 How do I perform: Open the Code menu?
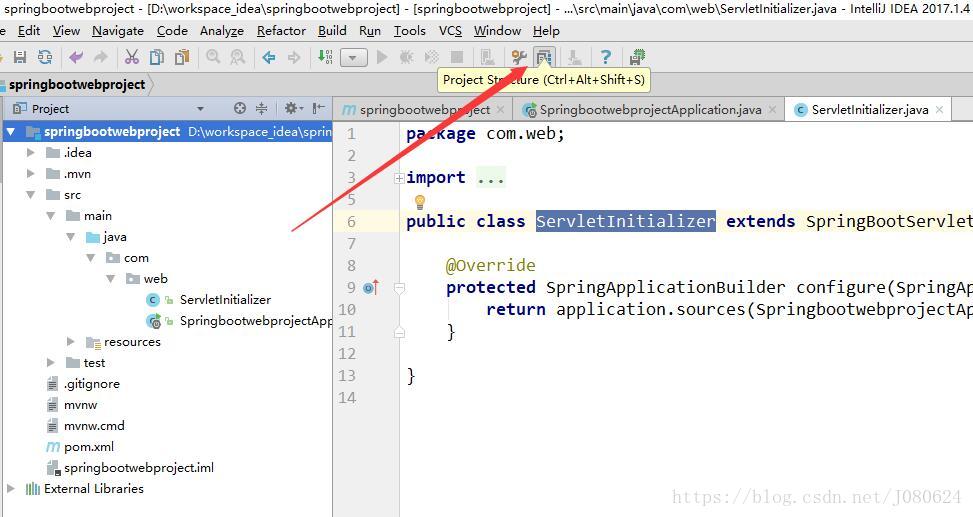click(172, 30)
